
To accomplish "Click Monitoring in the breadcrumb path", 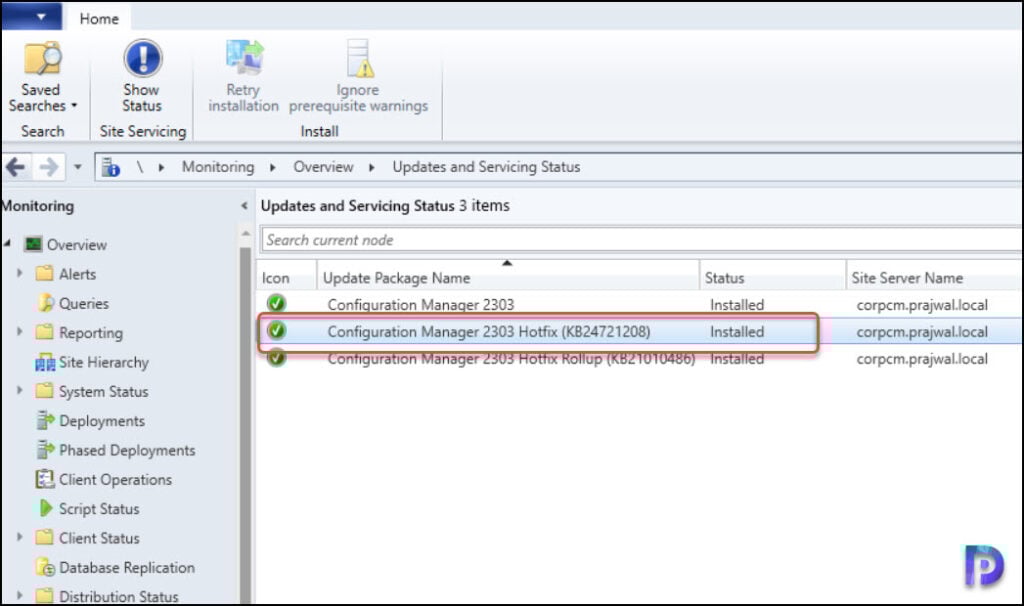I will 218,167.
